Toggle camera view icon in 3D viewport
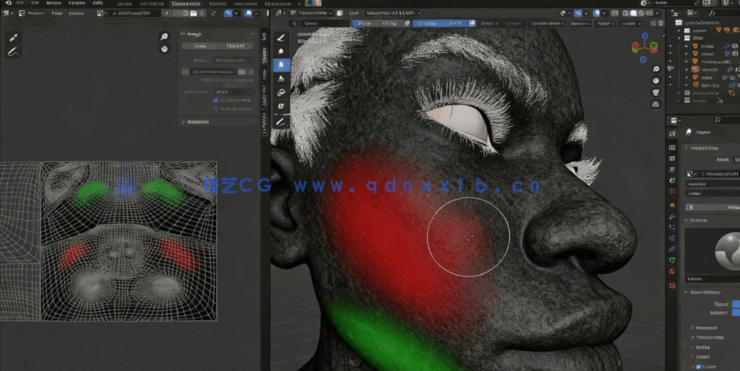This screenshot has width=740, height=371. tap(656, 93)
